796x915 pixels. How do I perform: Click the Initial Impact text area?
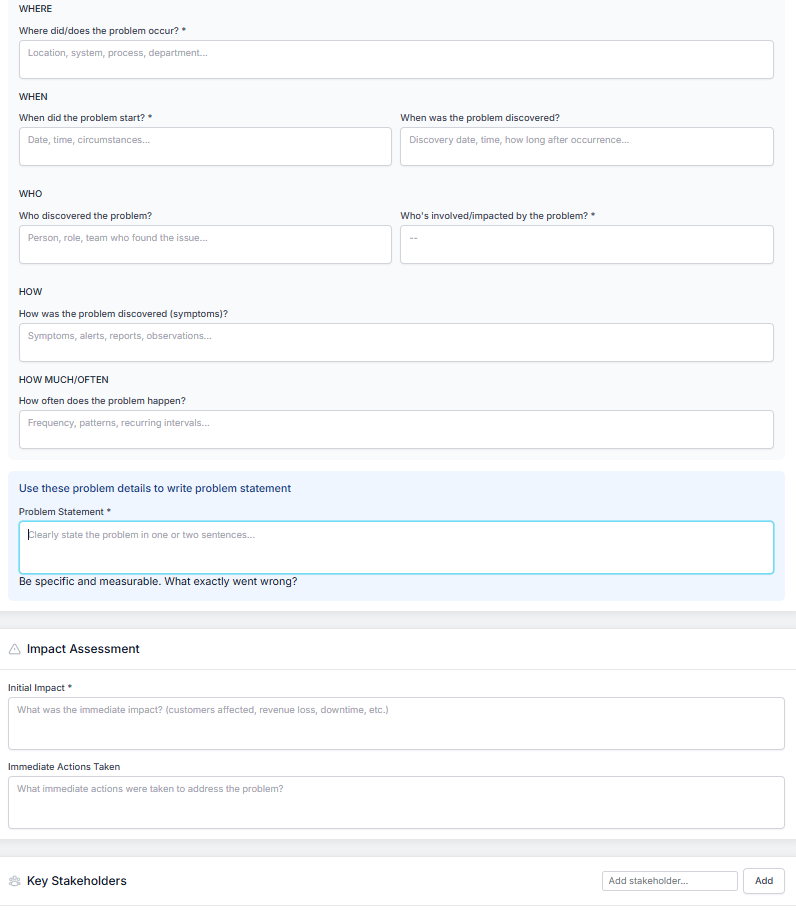[396, 723]
